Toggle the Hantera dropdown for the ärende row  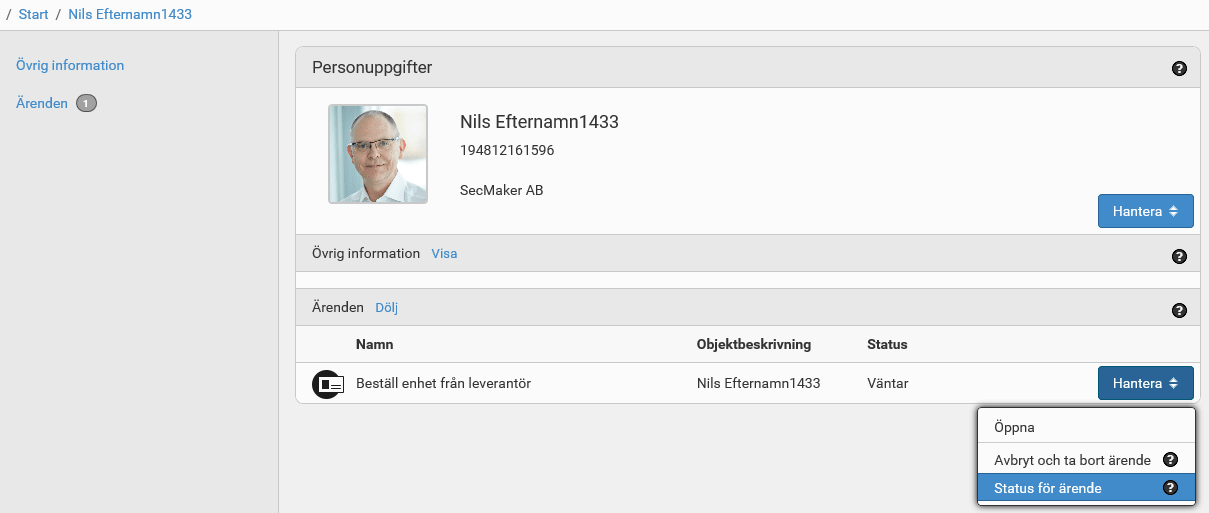click(1145, 383)
